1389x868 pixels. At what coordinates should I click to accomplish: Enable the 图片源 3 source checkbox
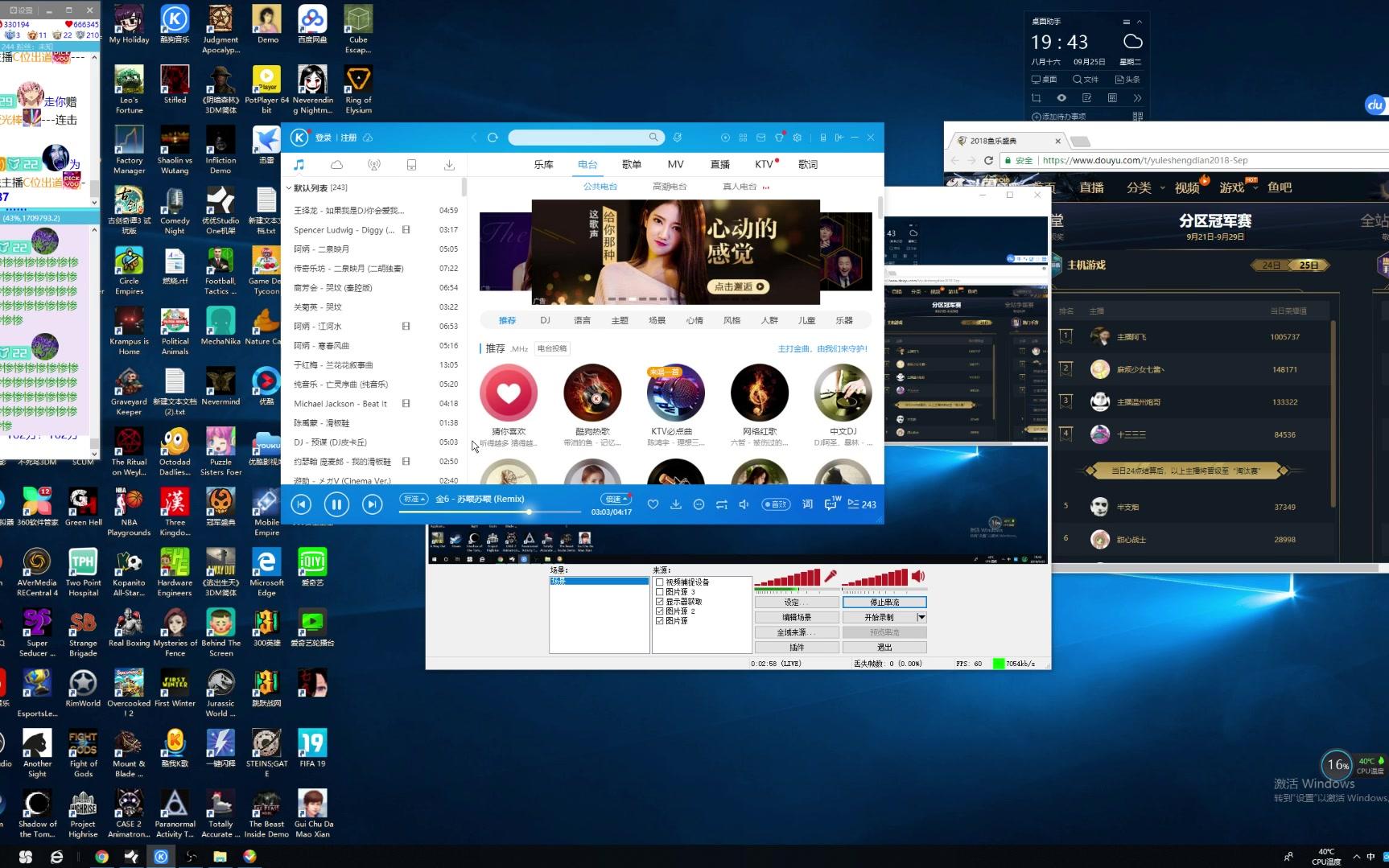660,591
